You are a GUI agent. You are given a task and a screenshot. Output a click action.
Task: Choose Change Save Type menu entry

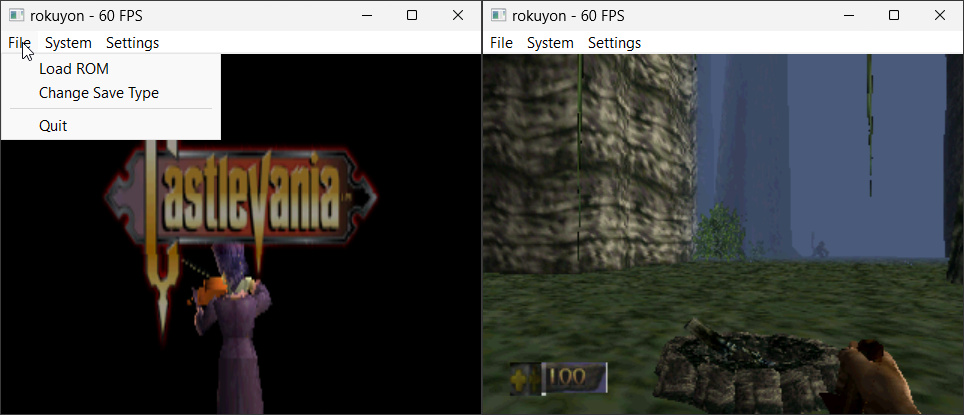point(111,93)
